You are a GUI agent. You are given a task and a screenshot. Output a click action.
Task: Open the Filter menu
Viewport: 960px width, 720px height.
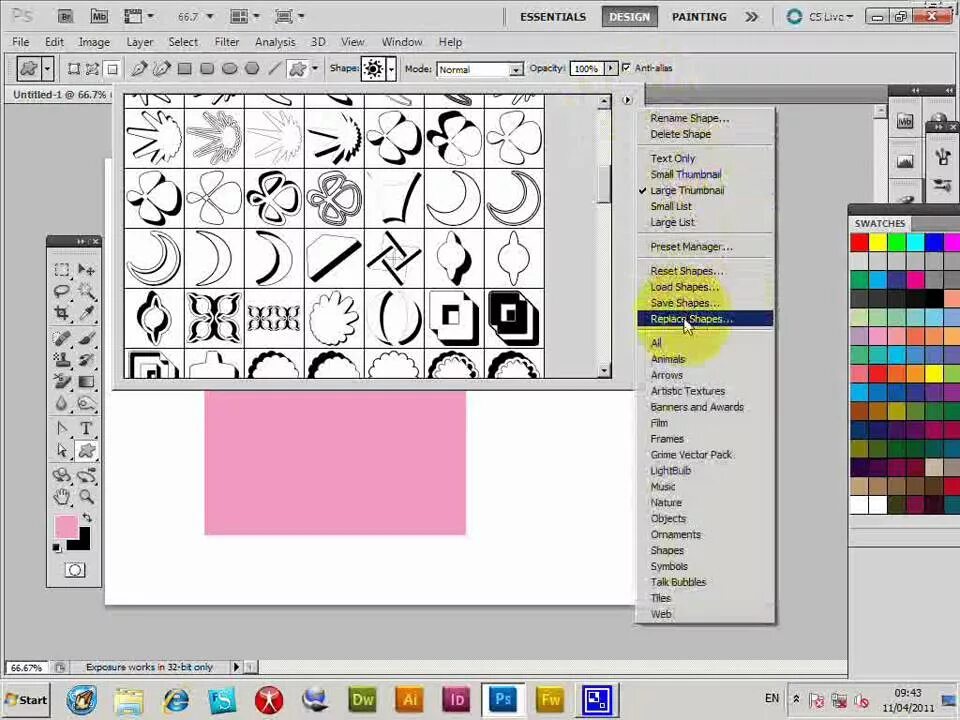pos(227,42)
